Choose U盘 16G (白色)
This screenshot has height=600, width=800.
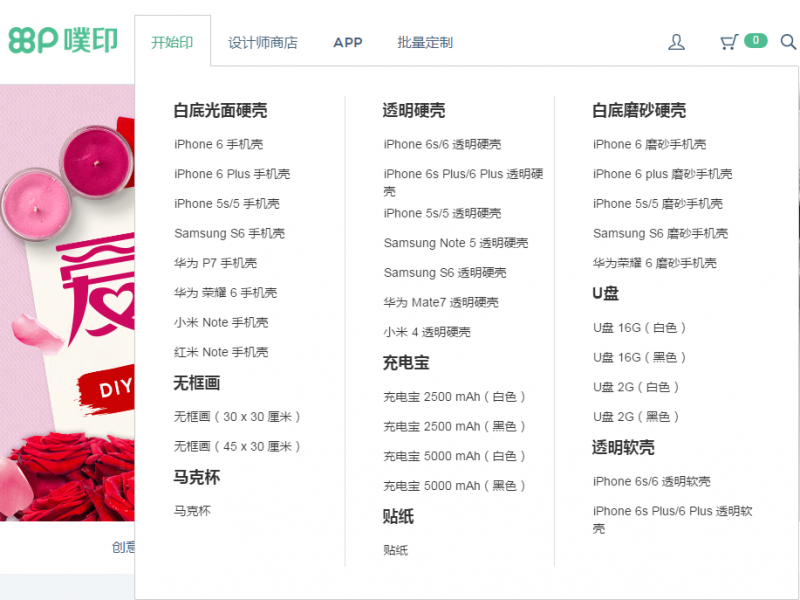[x=639, y=328]
